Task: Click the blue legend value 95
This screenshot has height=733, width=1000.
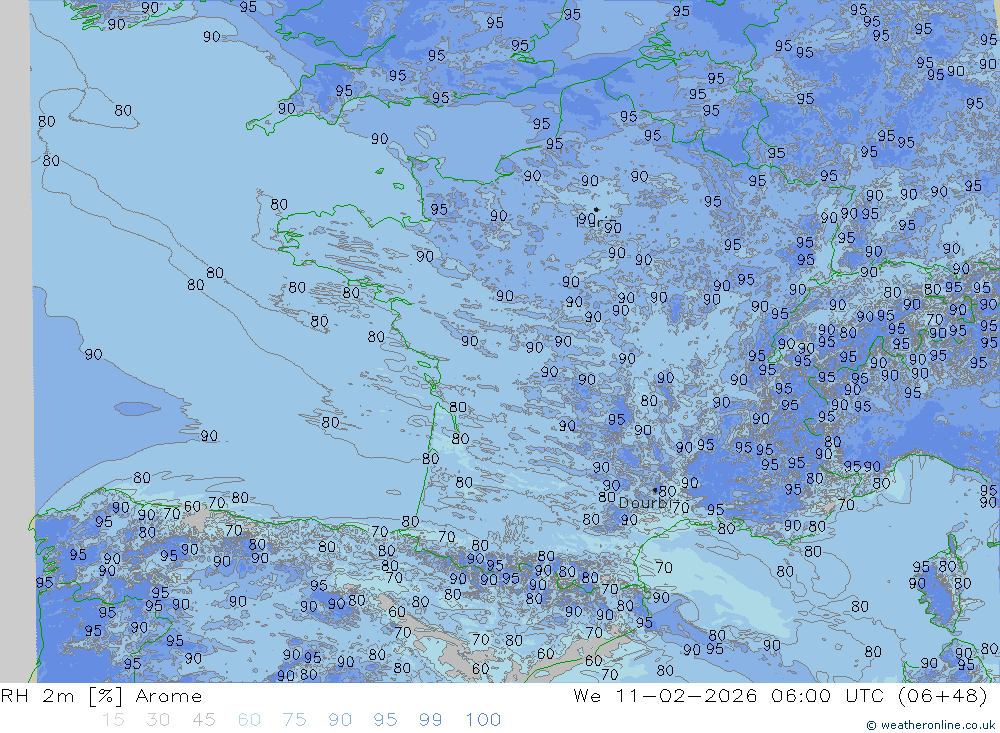Action: click(x=385, y=720)
